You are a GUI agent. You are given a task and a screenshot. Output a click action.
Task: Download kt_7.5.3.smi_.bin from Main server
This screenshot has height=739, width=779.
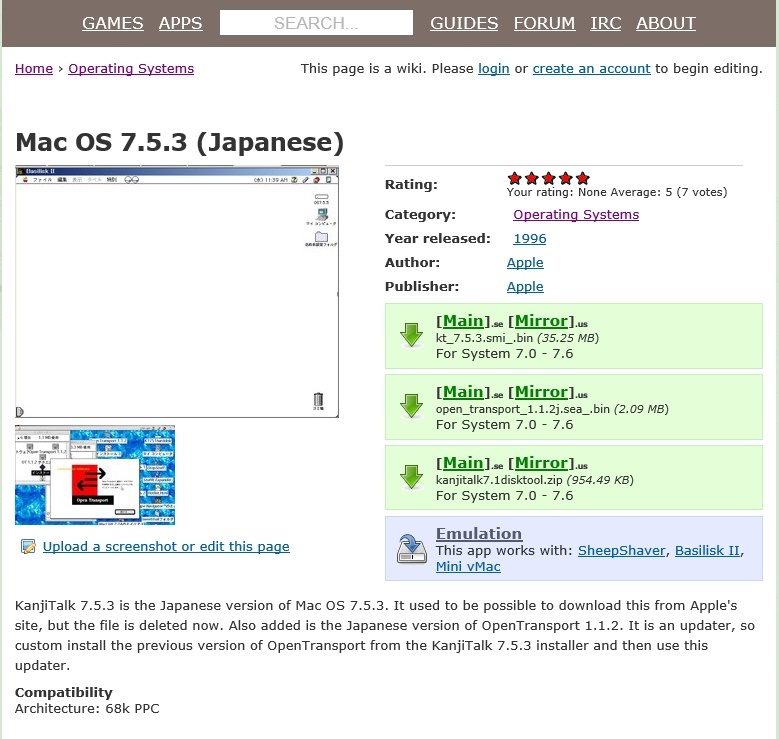coord(463,321)
